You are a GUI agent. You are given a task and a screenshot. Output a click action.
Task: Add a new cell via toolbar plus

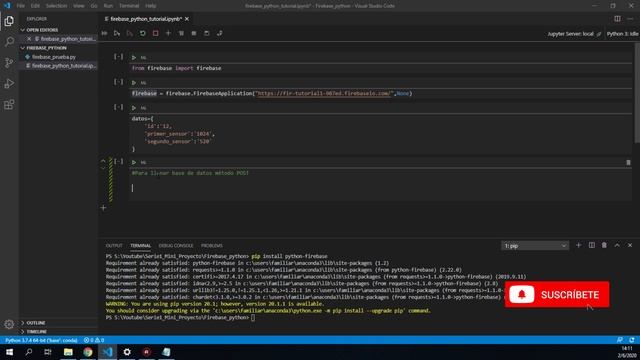click(x=168, y=33)
